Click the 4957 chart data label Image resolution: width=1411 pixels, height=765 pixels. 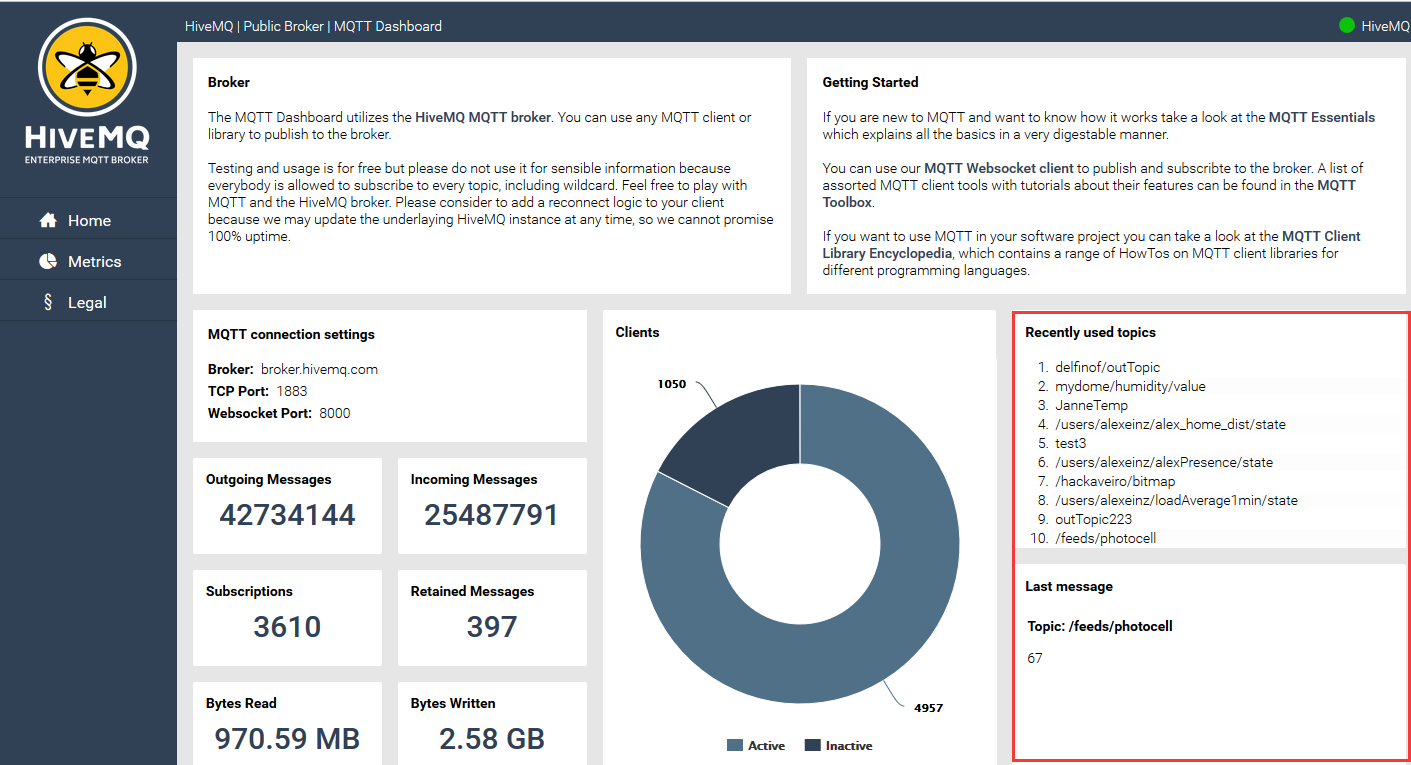(x=928, y=708)
